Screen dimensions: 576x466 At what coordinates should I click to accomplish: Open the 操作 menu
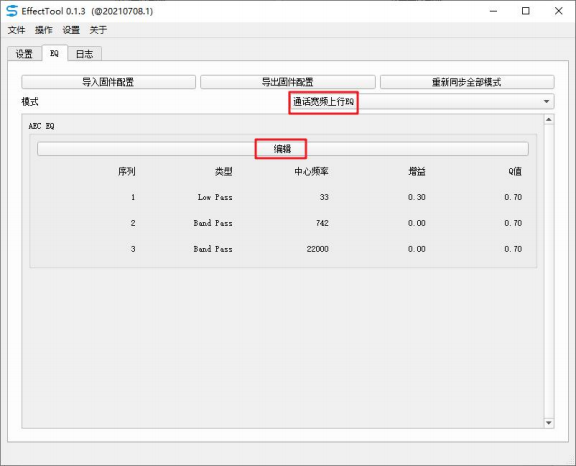pyautogui.click(x=44, y=30)
